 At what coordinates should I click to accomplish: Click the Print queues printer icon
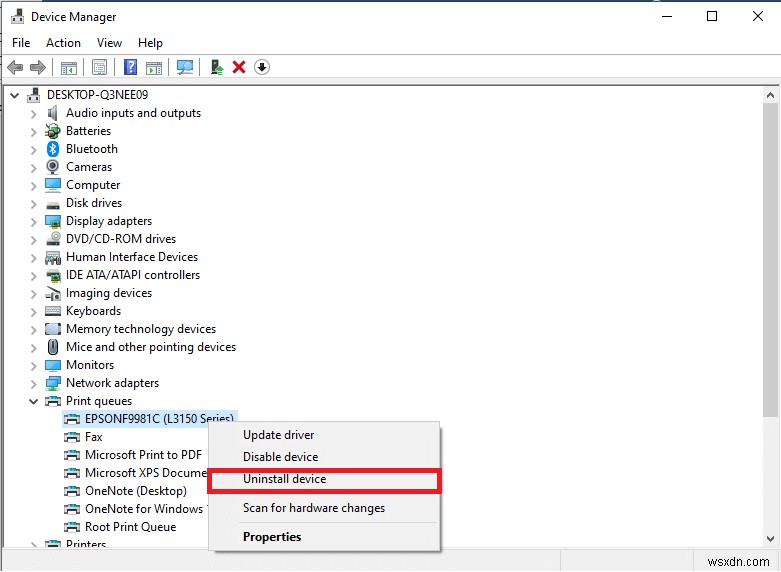[x=53, y=401]
